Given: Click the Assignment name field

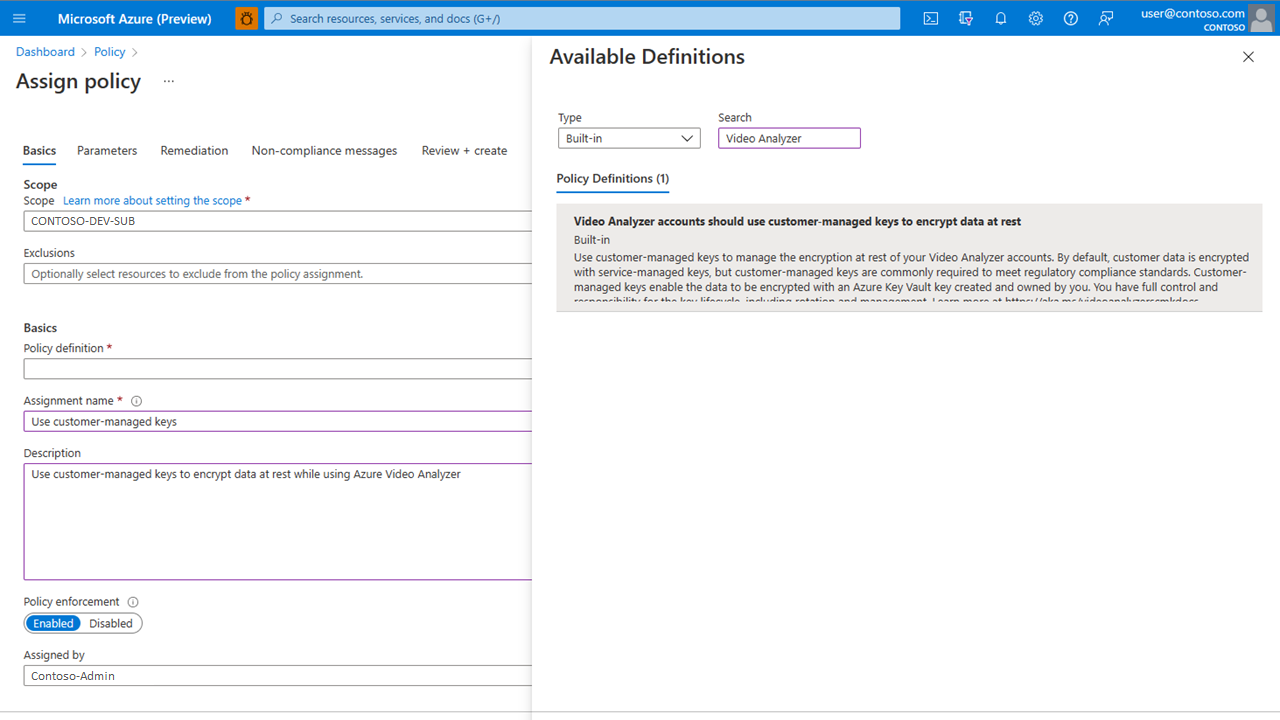Looking at the screenshot, I should (278, 421).
